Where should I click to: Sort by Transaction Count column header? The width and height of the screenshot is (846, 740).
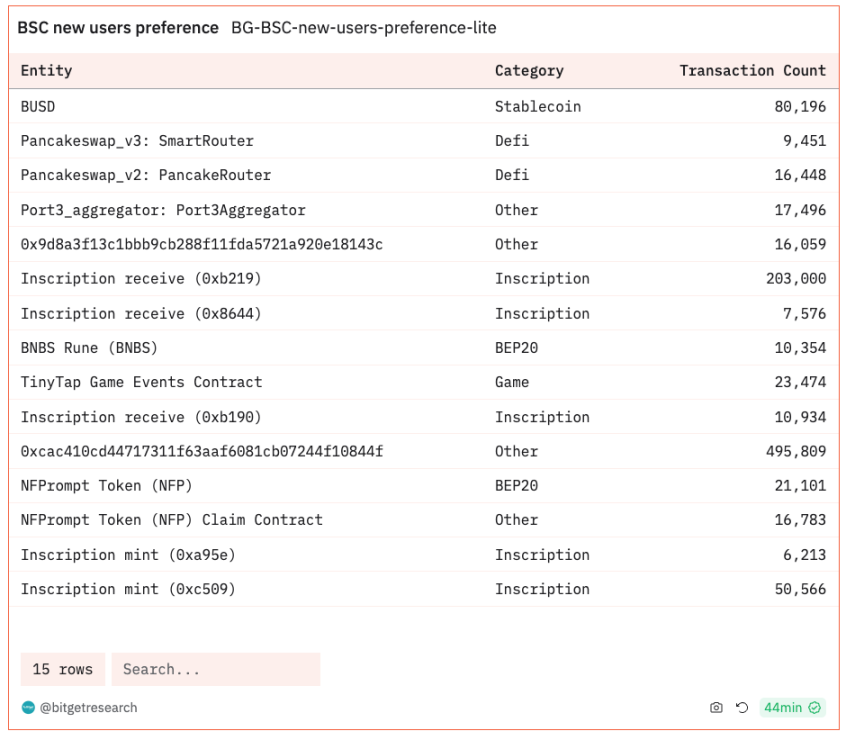[x=752, y=71]
